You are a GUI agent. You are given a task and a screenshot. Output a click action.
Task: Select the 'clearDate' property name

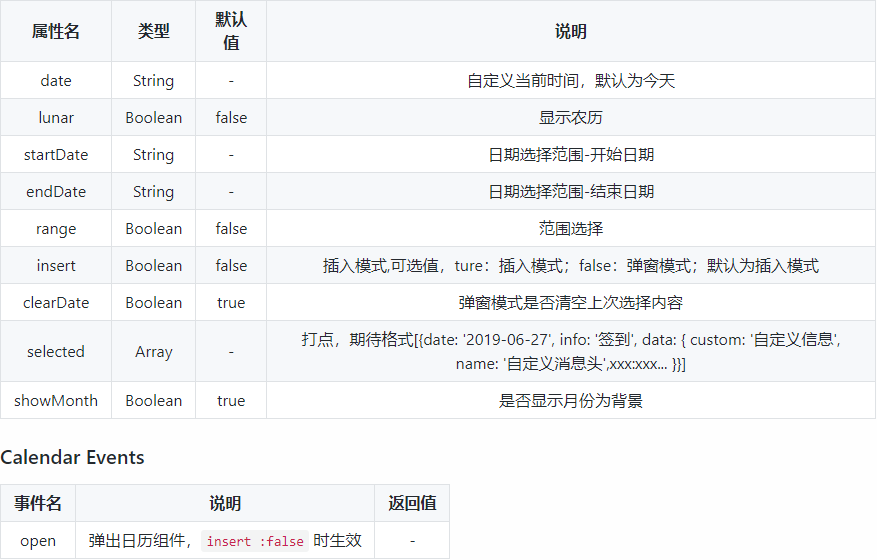[56, 302]
